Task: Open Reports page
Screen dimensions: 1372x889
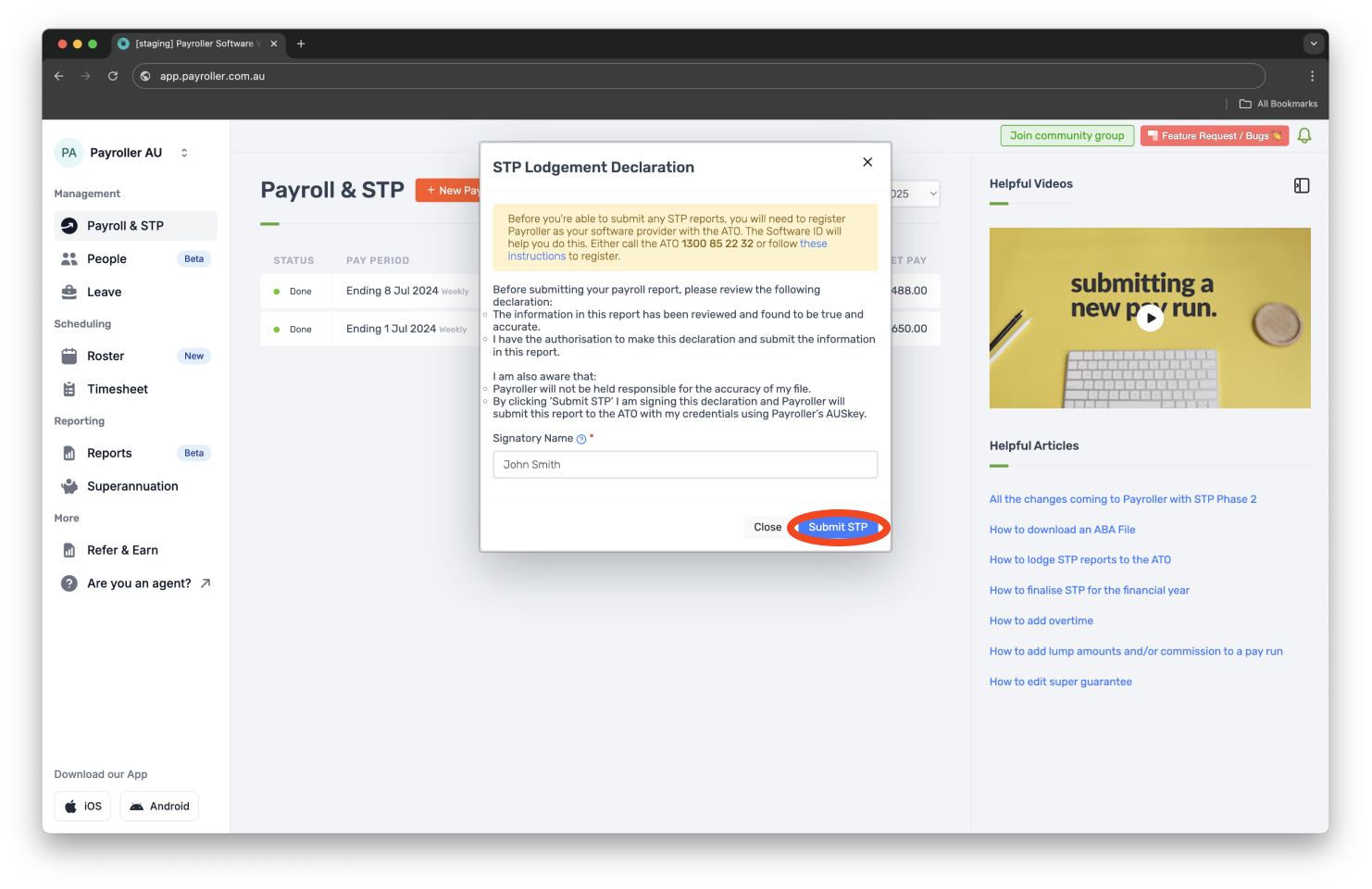Action: pos(135,453)
